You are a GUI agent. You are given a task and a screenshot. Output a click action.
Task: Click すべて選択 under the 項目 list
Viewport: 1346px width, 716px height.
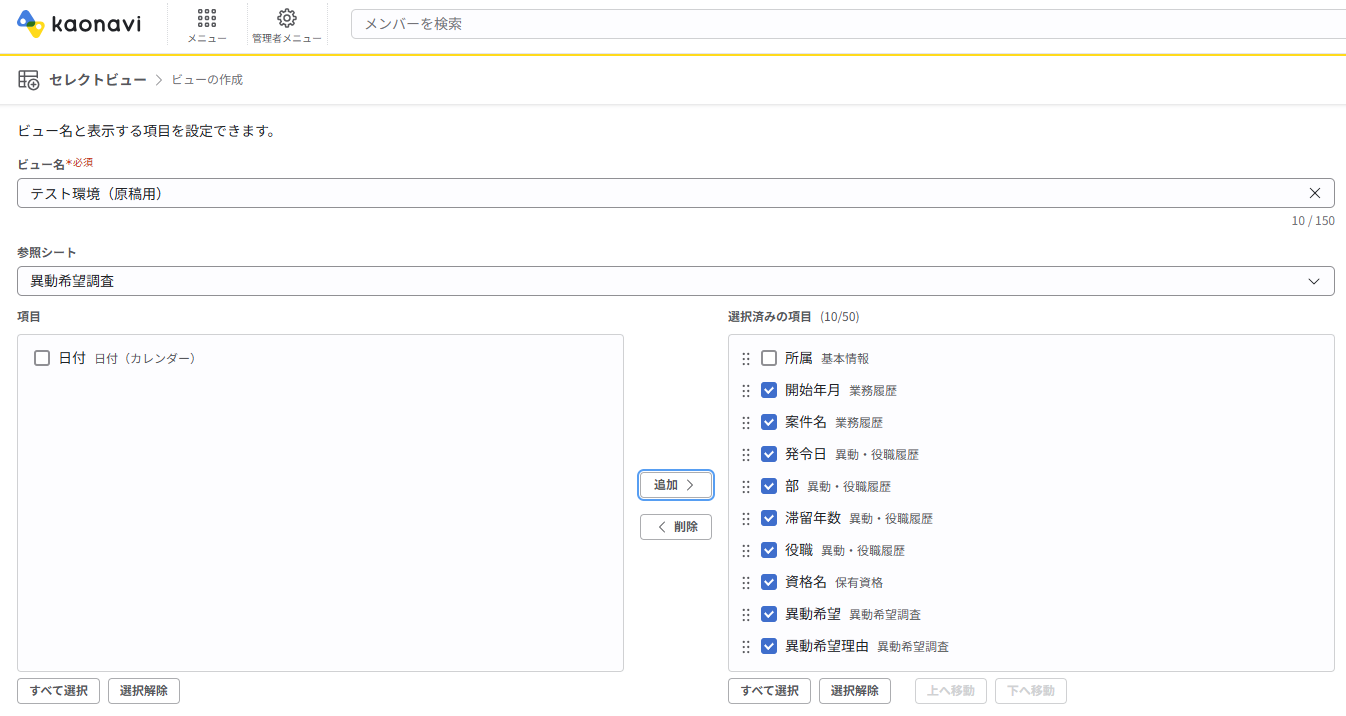tap(58, 691)
